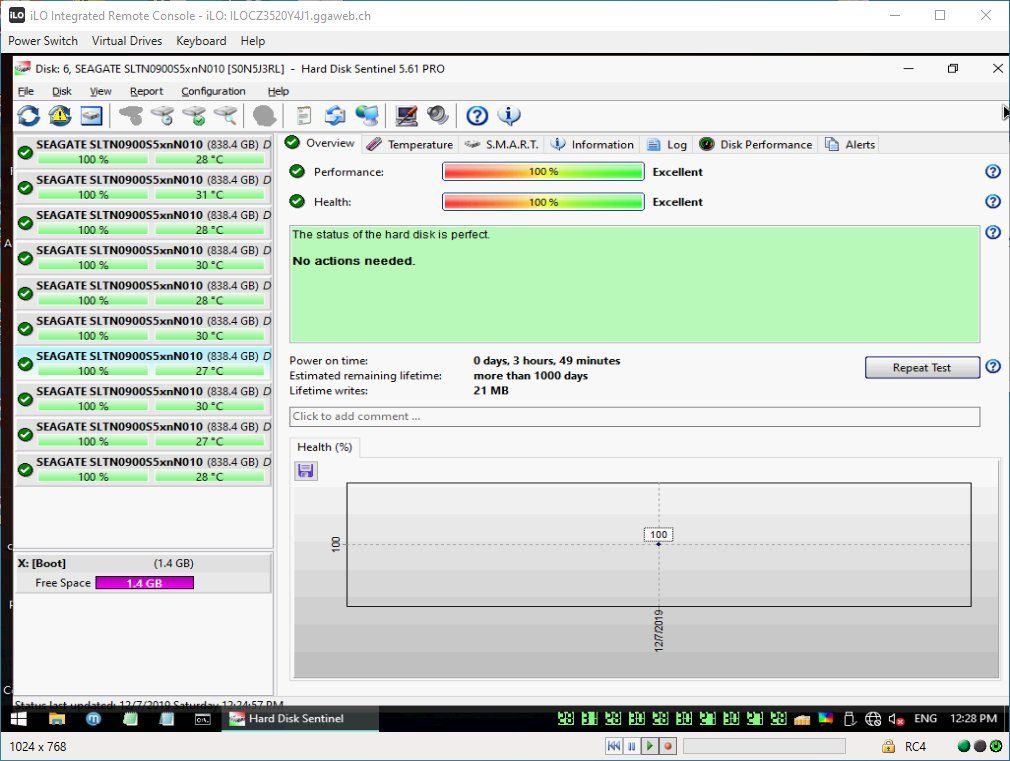Click the Windows Start button on taskbar
Image resolution: width=1010 pixels, height=761 pixels.
19,718
